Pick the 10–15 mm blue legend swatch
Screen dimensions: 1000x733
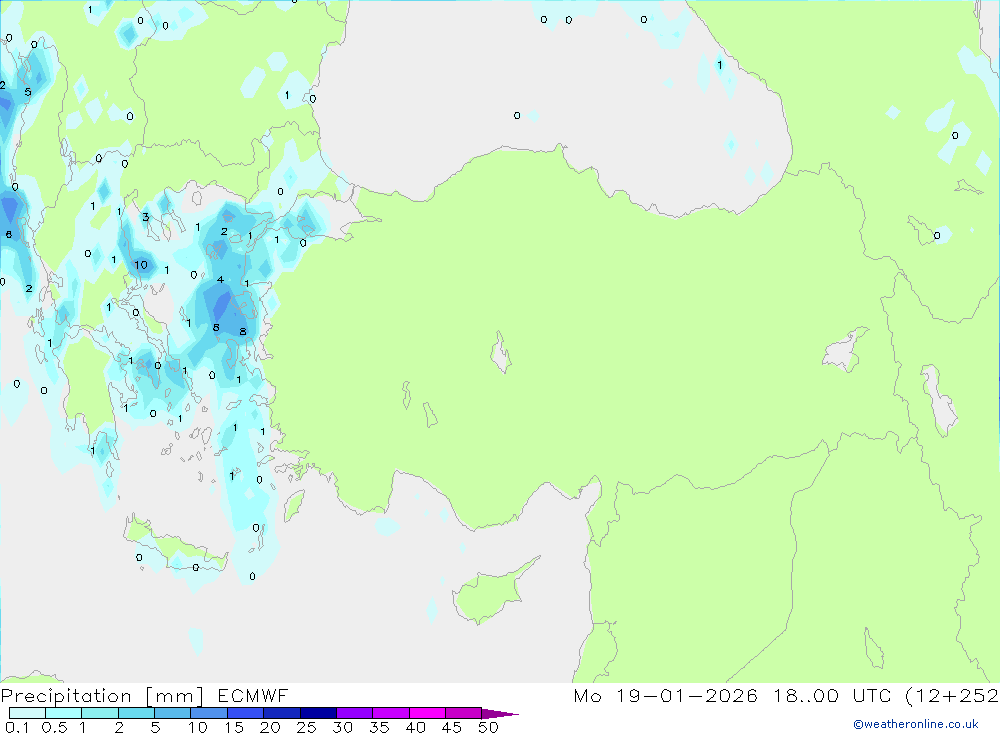tap(209, 713)
